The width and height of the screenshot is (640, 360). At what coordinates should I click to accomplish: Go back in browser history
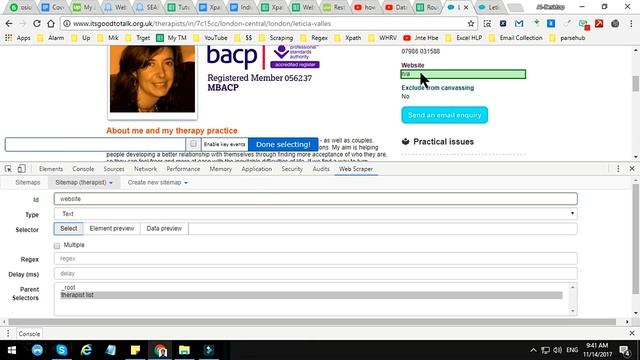coord(9,24)
